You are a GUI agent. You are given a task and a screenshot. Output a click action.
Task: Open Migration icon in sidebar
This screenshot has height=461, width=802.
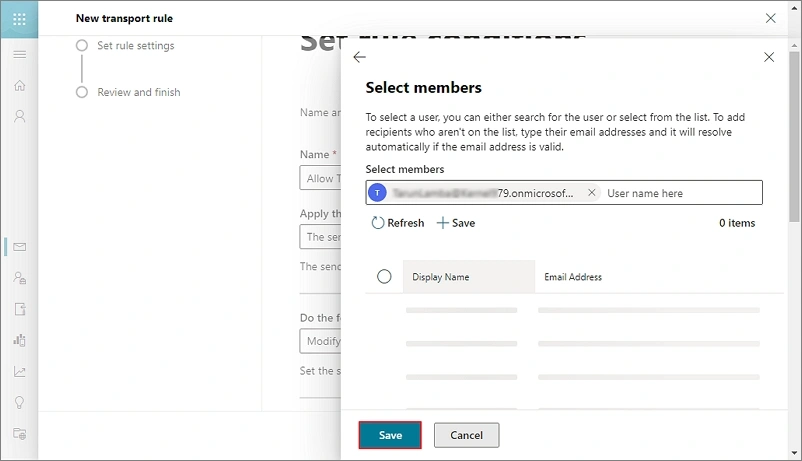pyautogui.click(x=19, y=309)
